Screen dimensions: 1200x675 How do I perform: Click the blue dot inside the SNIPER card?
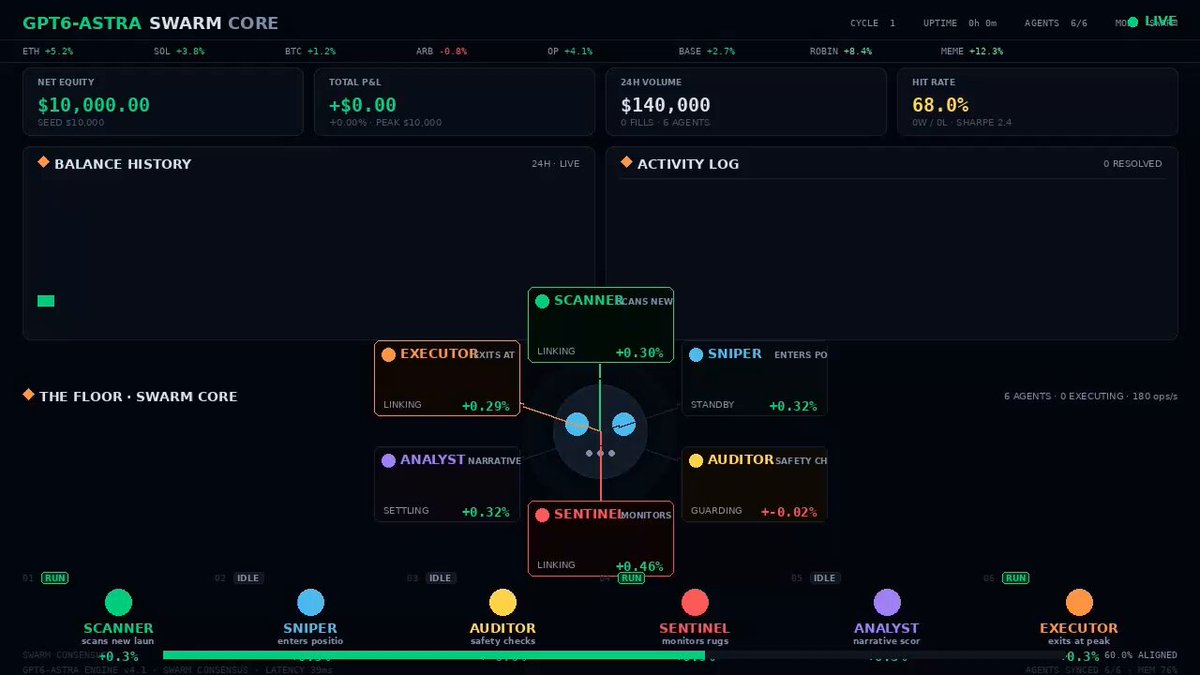point(696,354)
